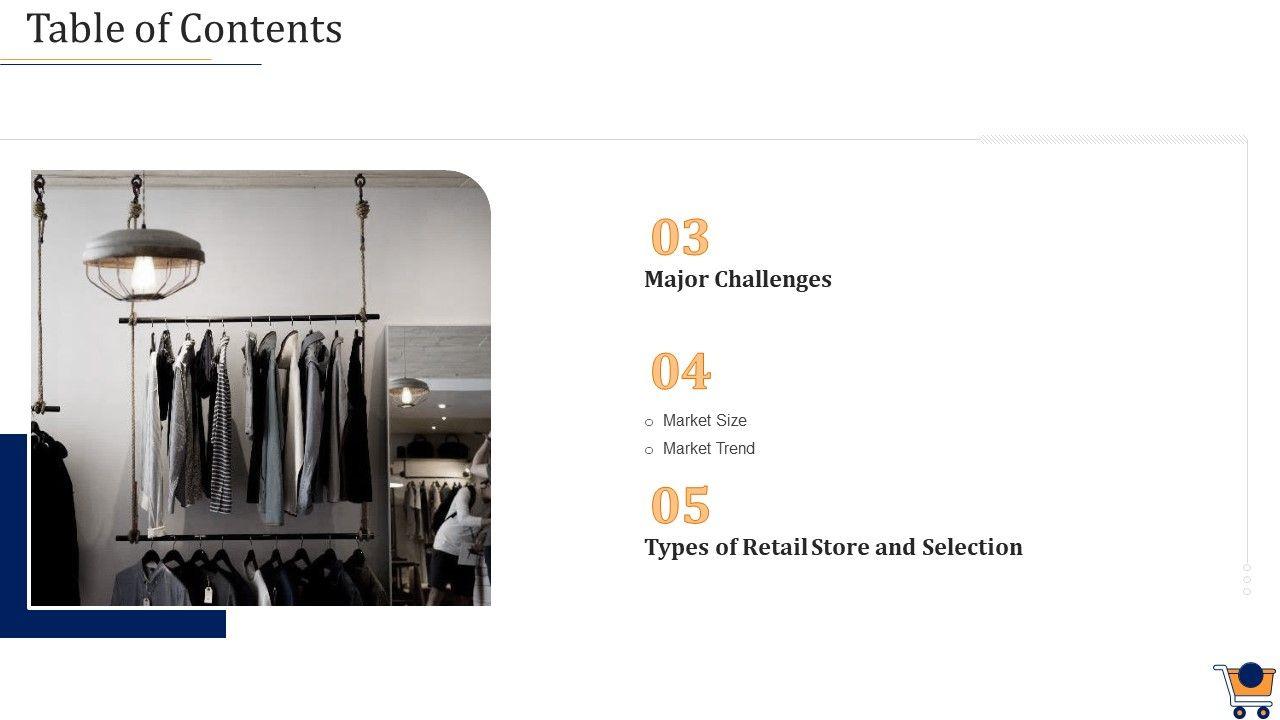
Task: Click the bottom decorative dot on right edge
Action: [1247, 592]
